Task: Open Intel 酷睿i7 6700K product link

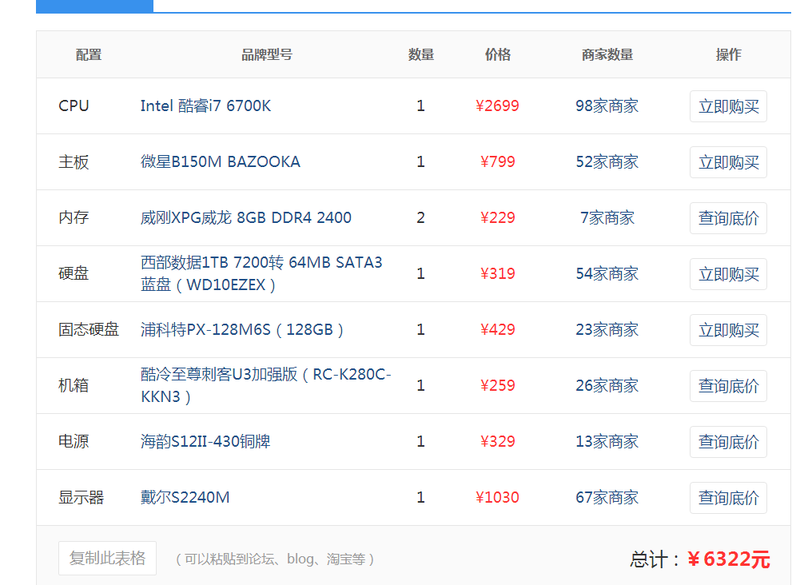Action: point(206,106)
